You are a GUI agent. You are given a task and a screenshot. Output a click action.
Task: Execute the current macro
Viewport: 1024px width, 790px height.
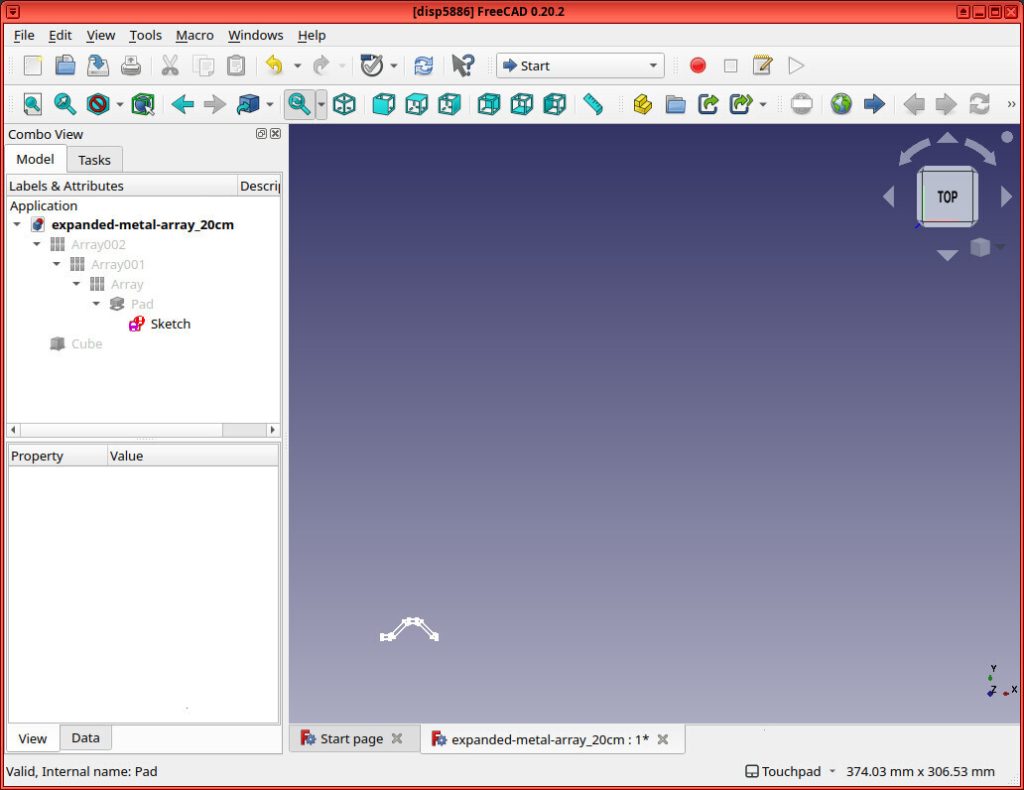tap(796, 65)
